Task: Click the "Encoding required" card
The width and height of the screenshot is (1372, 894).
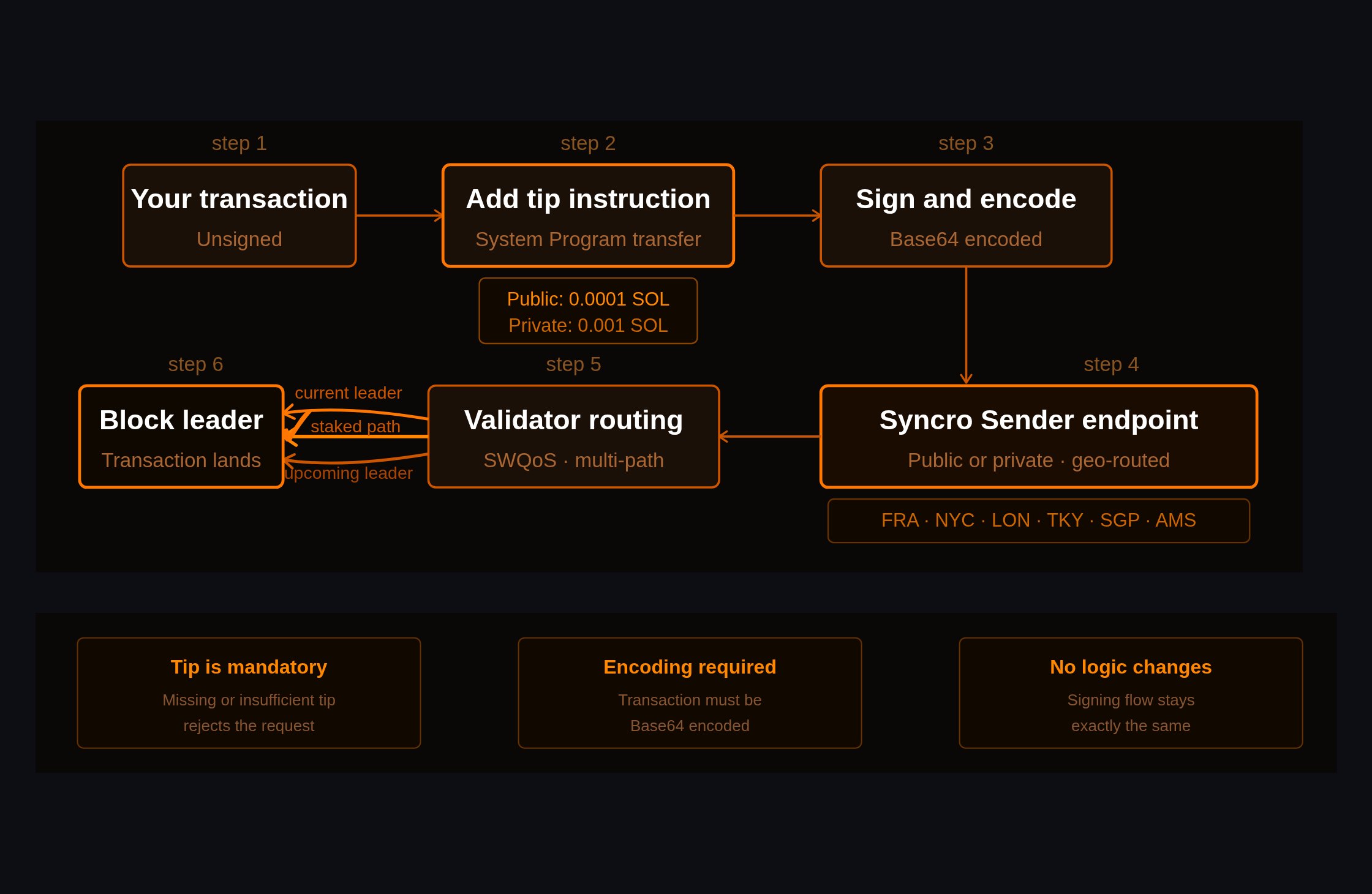Action: coord(690,693)
